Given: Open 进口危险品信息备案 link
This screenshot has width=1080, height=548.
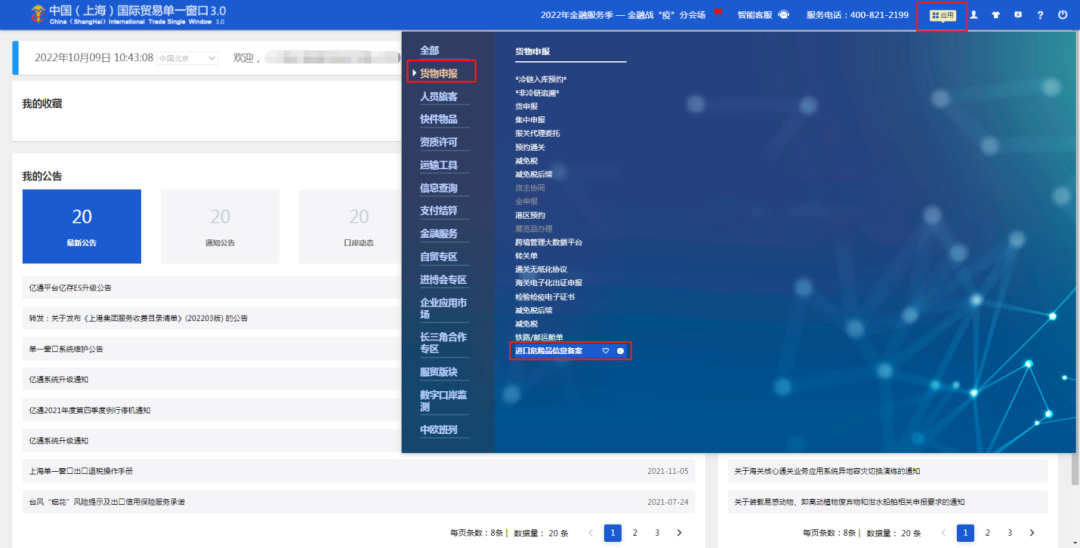Looking at the screenshot, I should 548,351.
